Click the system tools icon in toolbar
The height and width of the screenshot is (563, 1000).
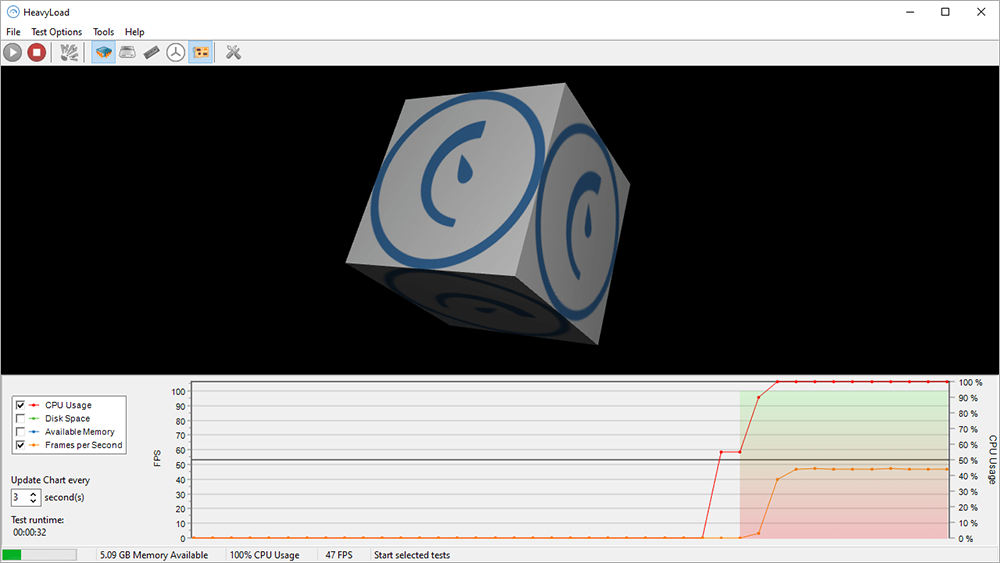[x=69, y=52]
